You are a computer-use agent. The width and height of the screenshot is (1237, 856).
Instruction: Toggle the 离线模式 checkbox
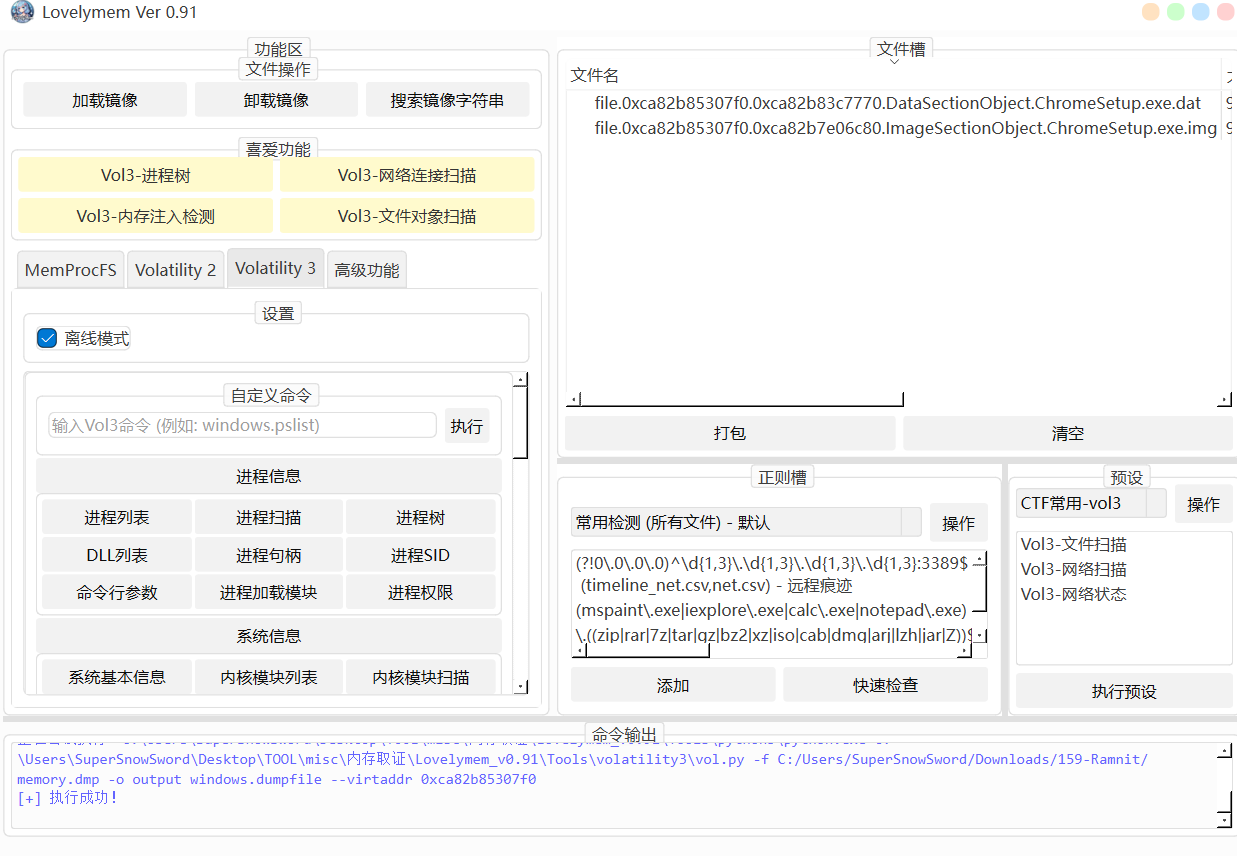click(47, 338)
